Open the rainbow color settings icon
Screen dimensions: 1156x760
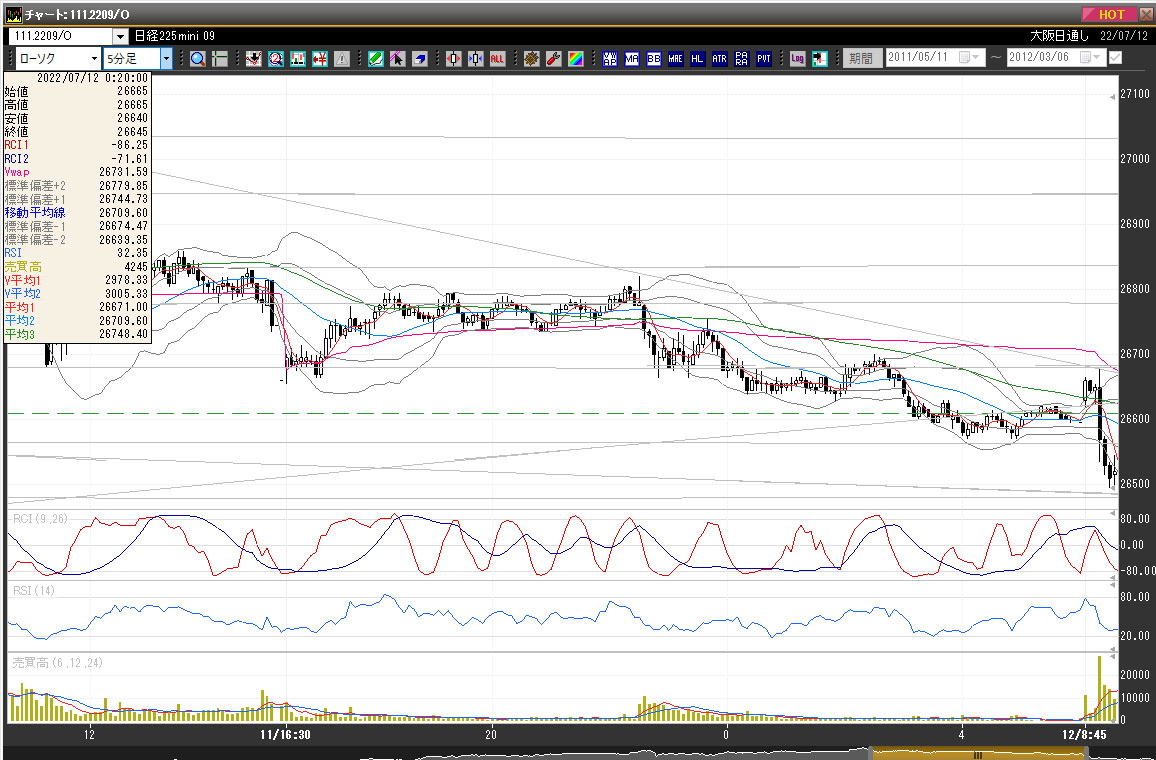576,58
